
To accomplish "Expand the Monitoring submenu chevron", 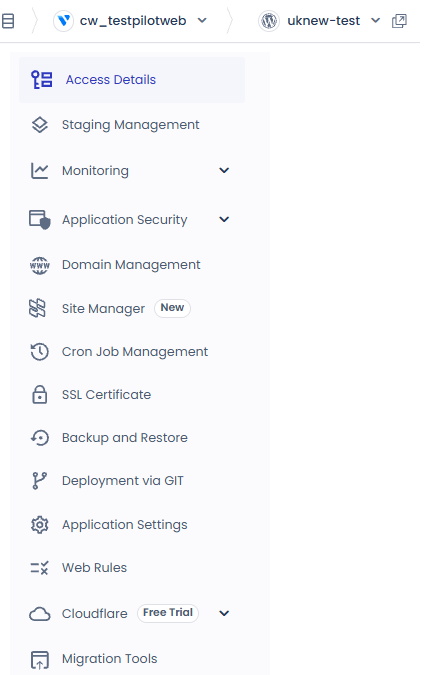I will (224, 170).
